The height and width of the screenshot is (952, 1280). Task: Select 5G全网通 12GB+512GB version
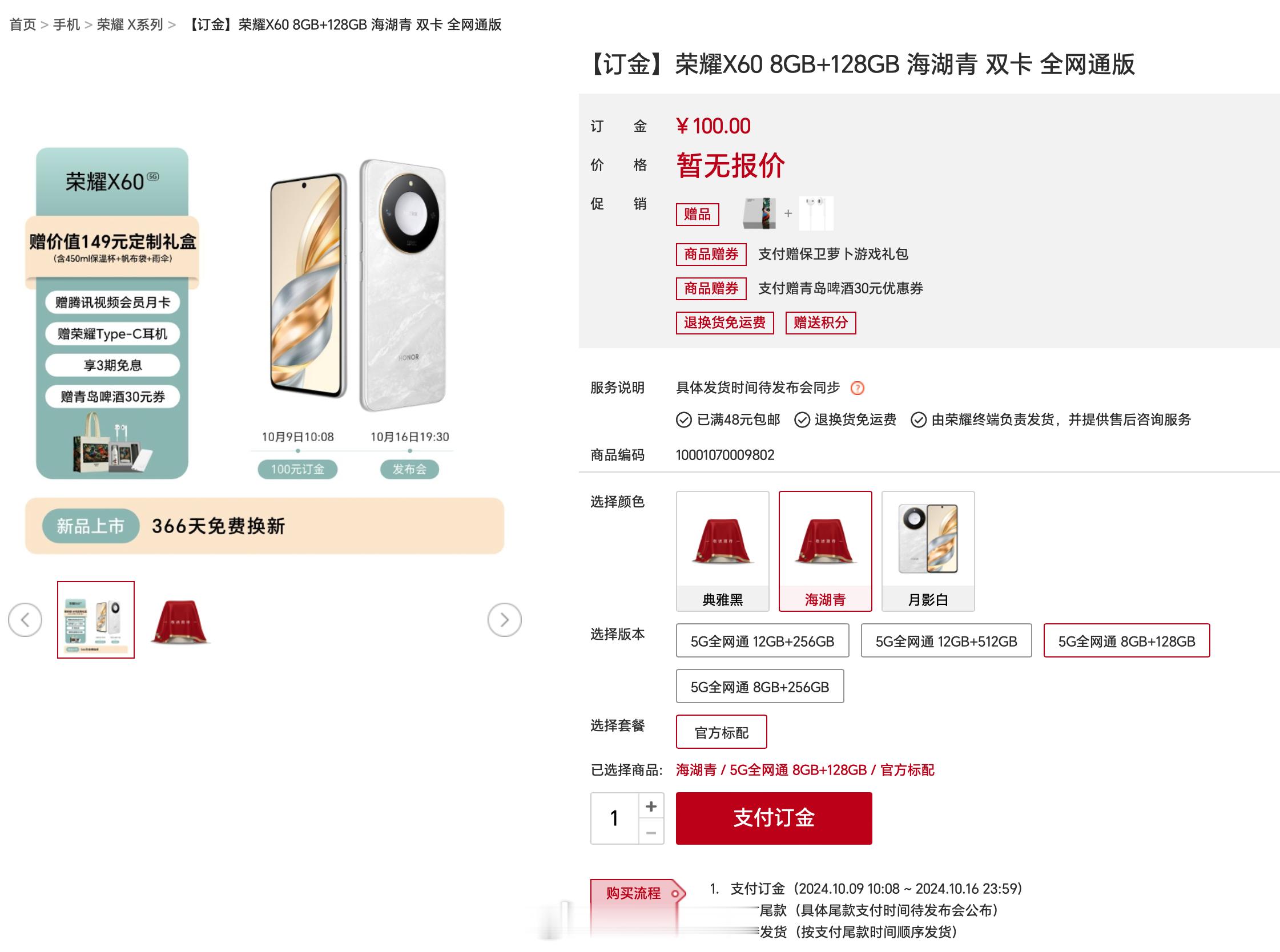click(947, 640)
